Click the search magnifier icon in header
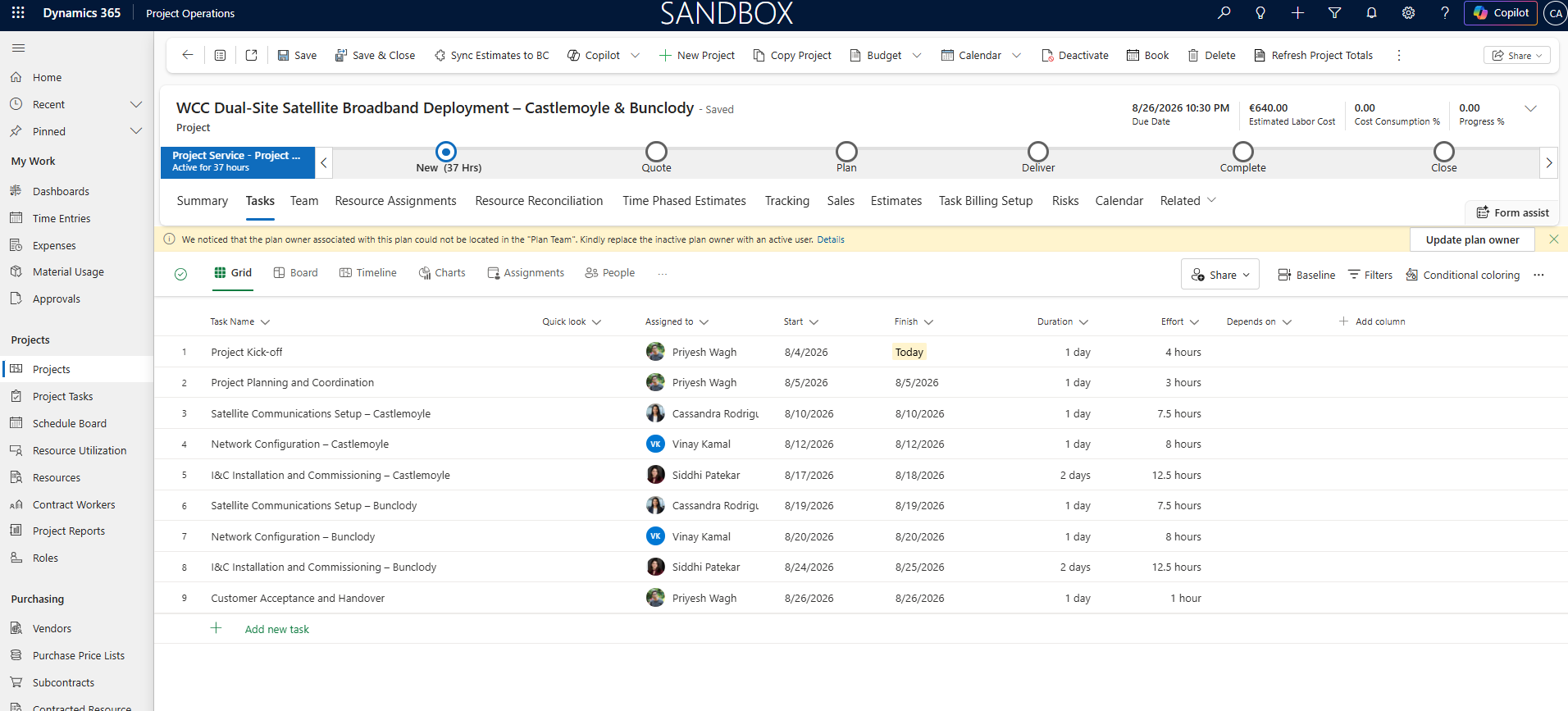The image size is (1568, 711). (x=1224, y=13)
